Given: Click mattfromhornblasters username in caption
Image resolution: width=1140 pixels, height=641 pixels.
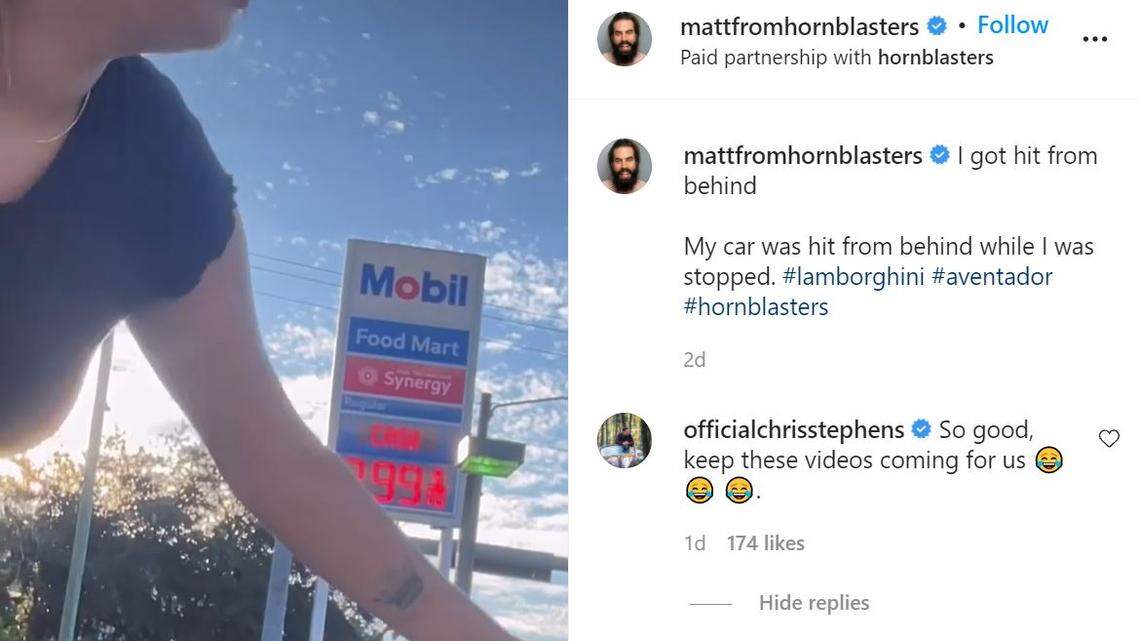Looking at the screenshot, I should [803, 156].
